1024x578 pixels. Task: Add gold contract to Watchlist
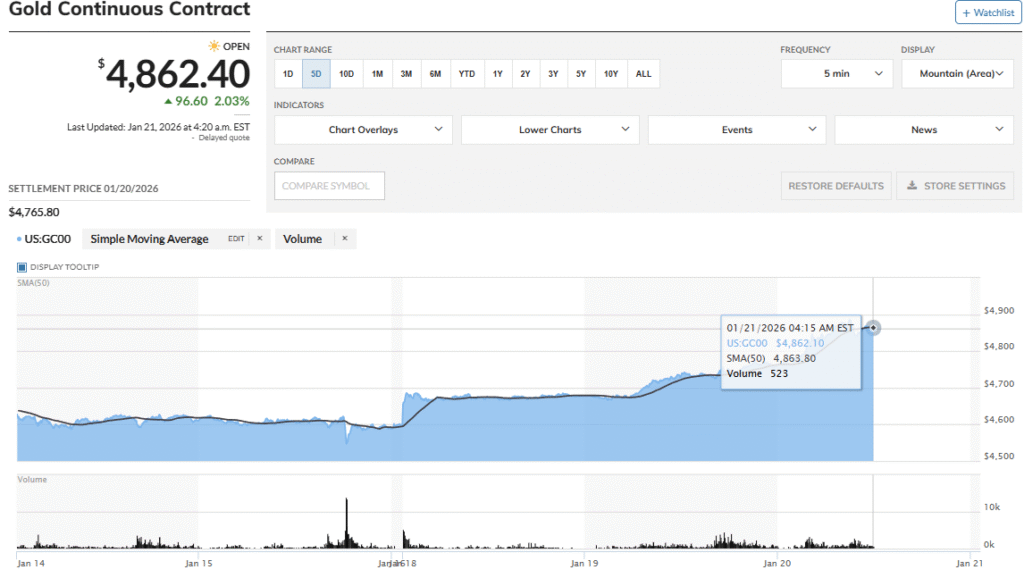[986, 12]
